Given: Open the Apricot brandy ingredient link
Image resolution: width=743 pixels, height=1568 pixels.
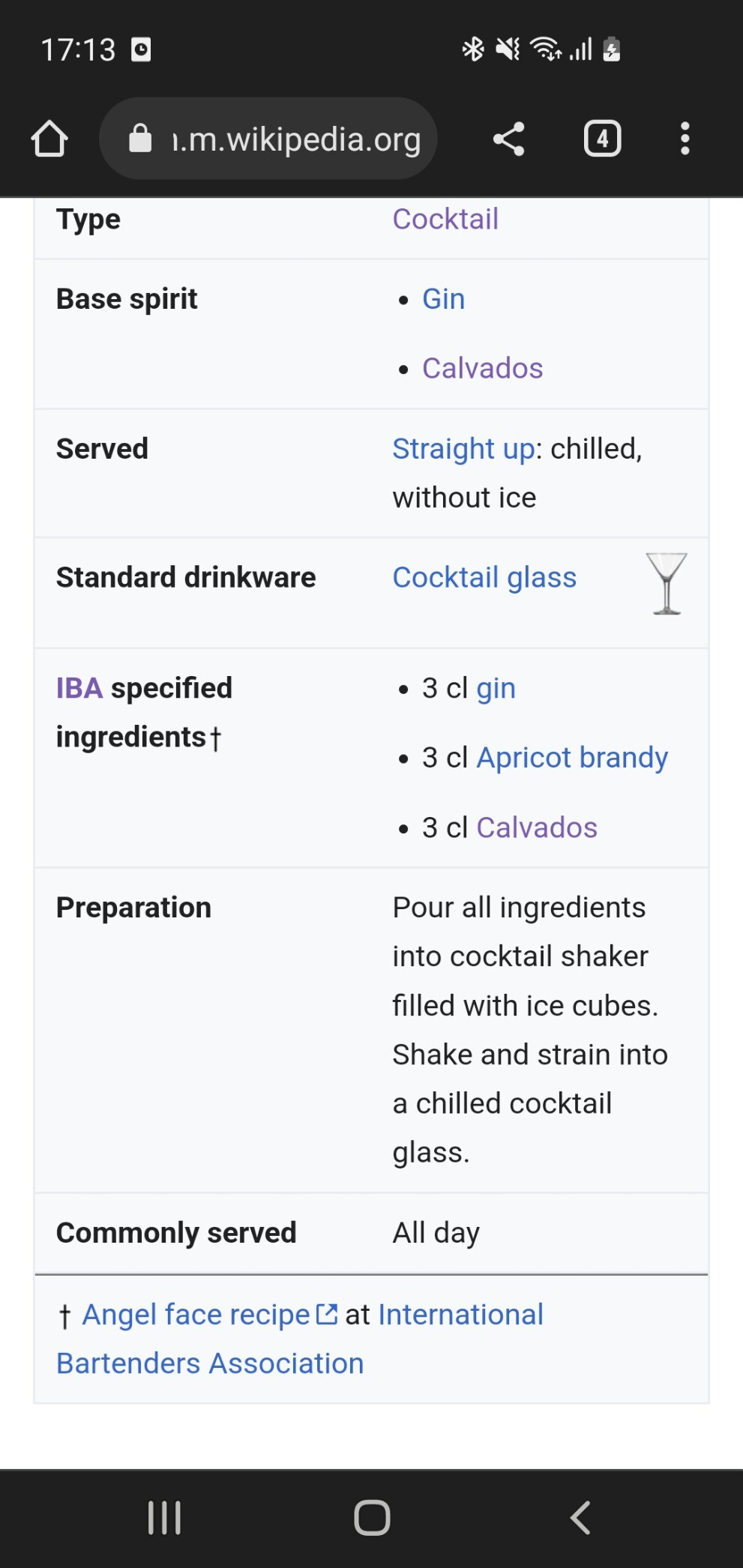Looking at the screenshot, I should click(x=572, y=757).
